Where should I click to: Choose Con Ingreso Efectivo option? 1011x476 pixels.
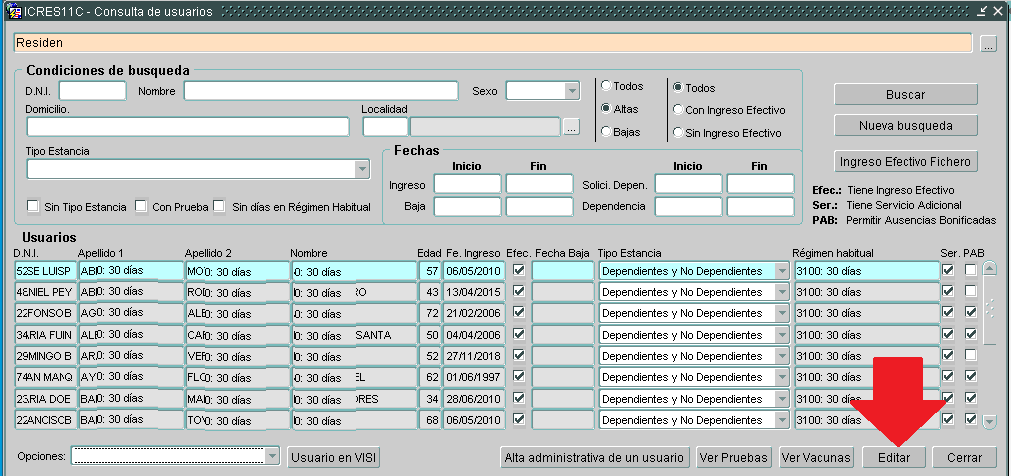(678, 110)
